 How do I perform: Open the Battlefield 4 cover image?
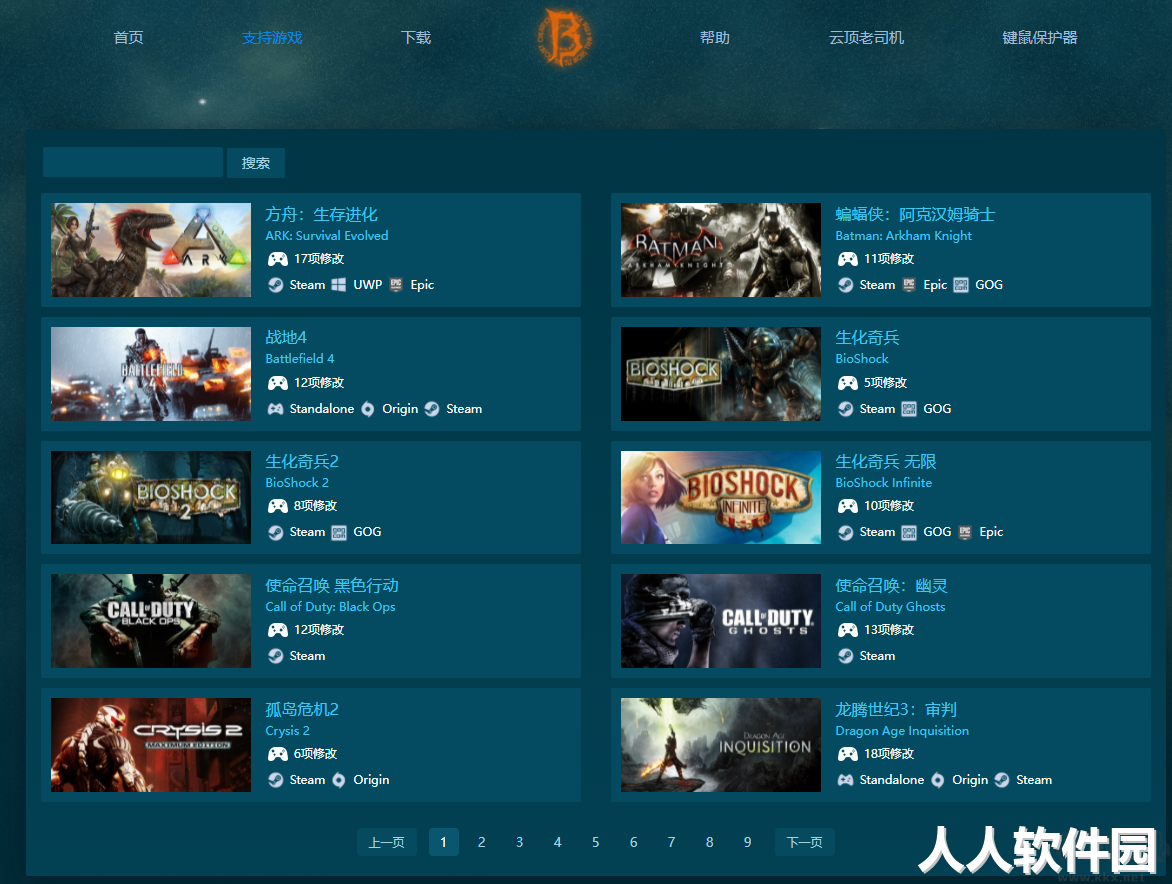point(151,374)
